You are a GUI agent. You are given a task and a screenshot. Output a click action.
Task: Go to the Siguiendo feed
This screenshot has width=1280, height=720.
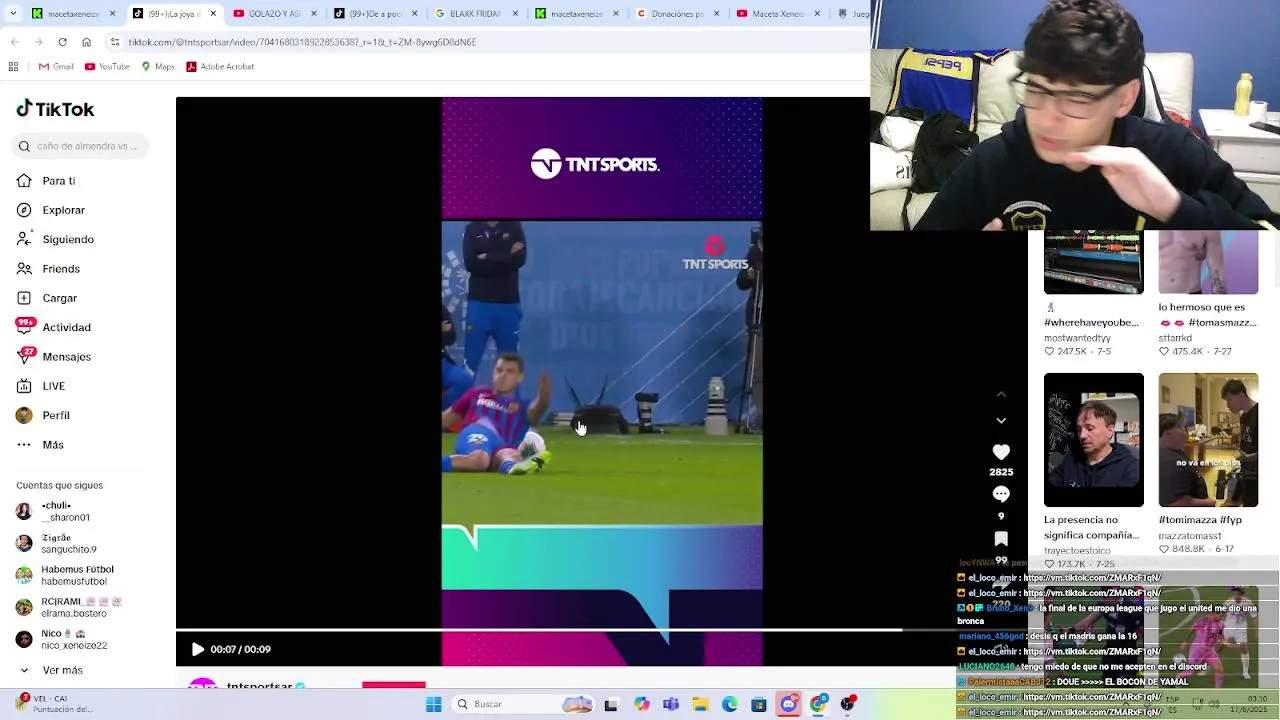pos(56,239)
